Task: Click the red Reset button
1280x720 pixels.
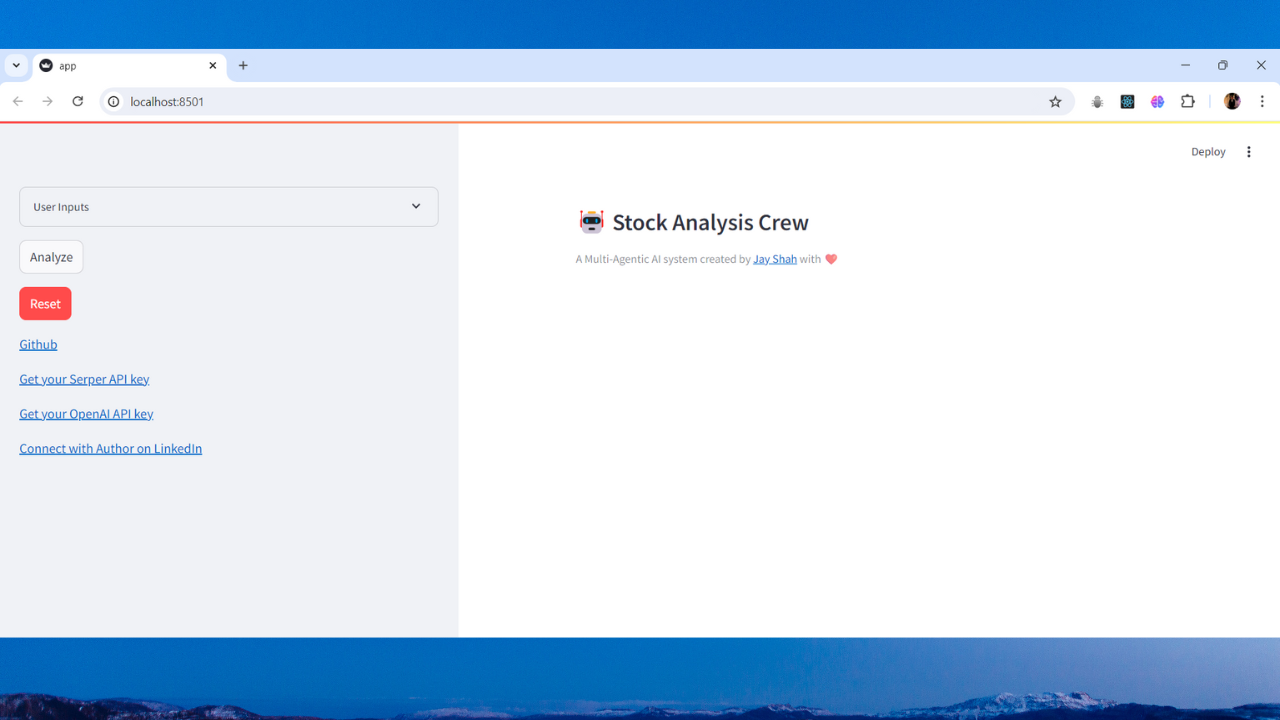Action: click(x=45, y=304)
